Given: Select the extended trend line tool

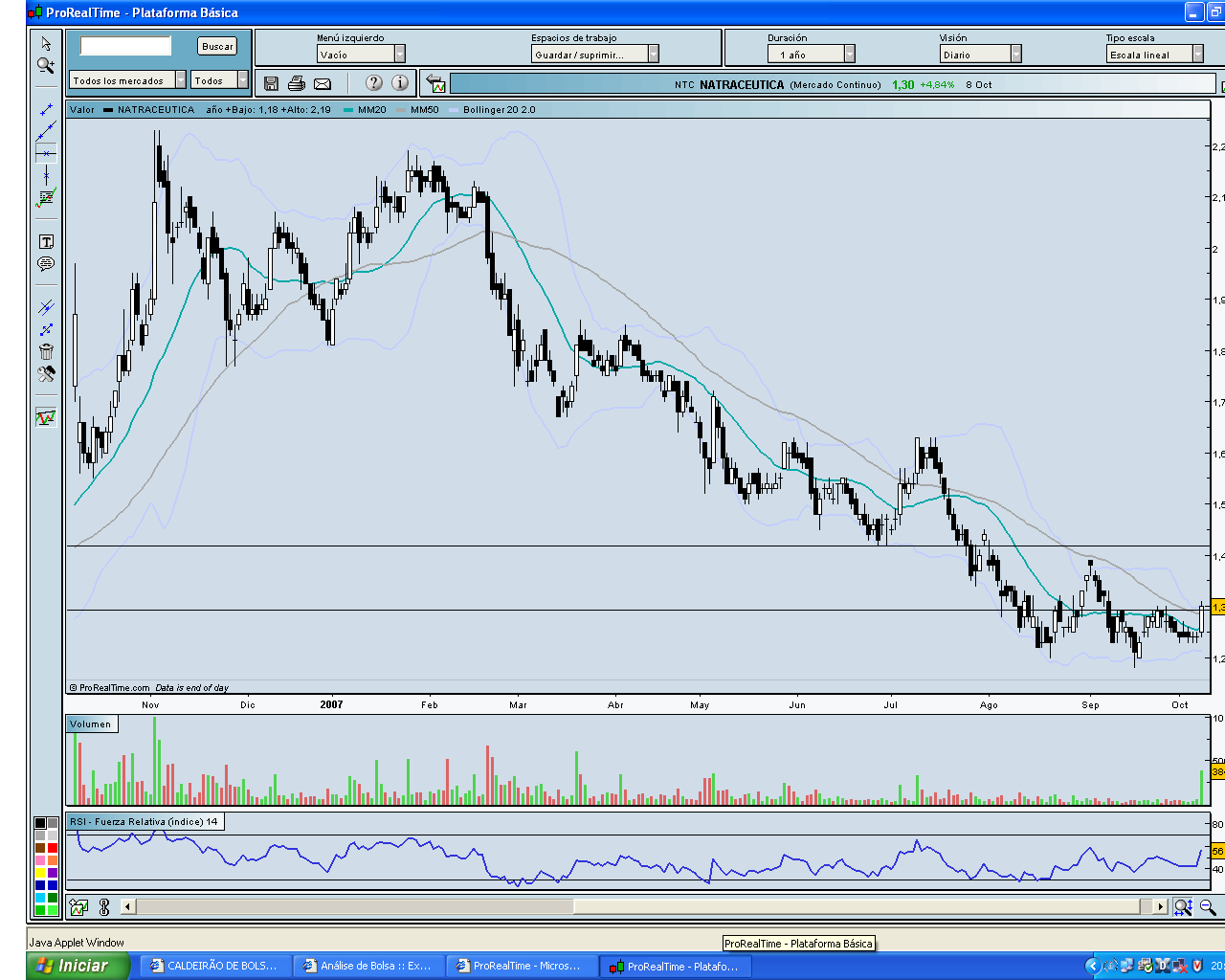Looking at the screenshot, I should point(46,131).
